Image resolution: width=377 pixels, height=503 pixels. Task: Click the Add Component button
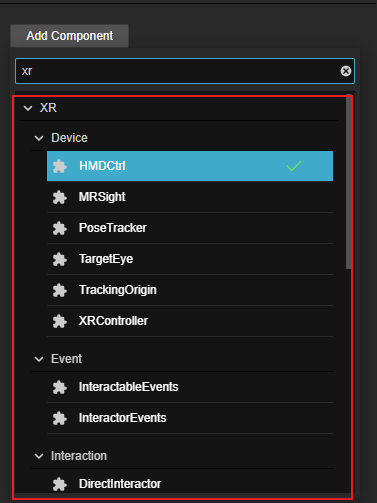[x=69, y=36]
